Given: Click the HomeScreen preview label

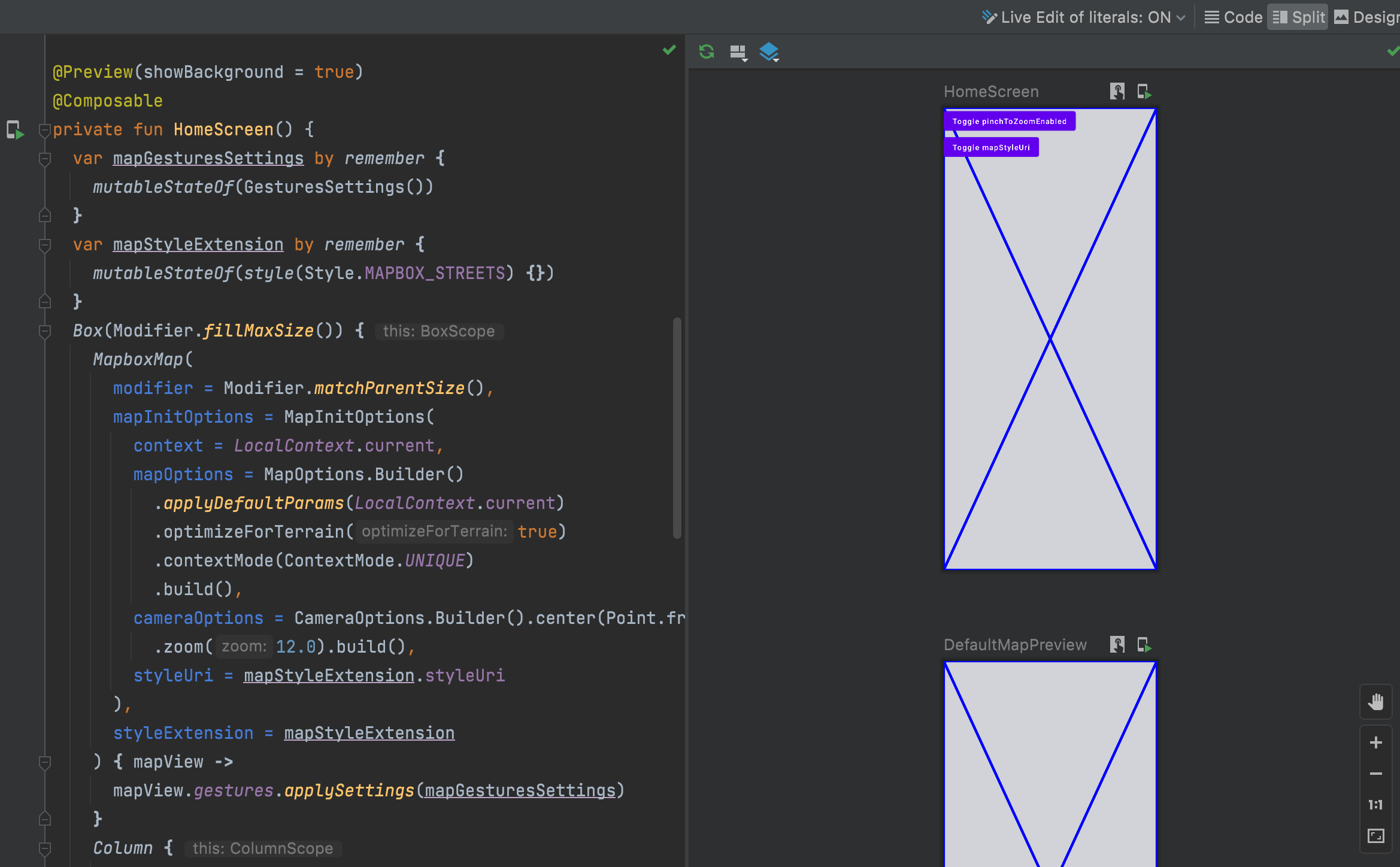Looking at the screenshot, I should pyautogui.click(x=991, y=92).
